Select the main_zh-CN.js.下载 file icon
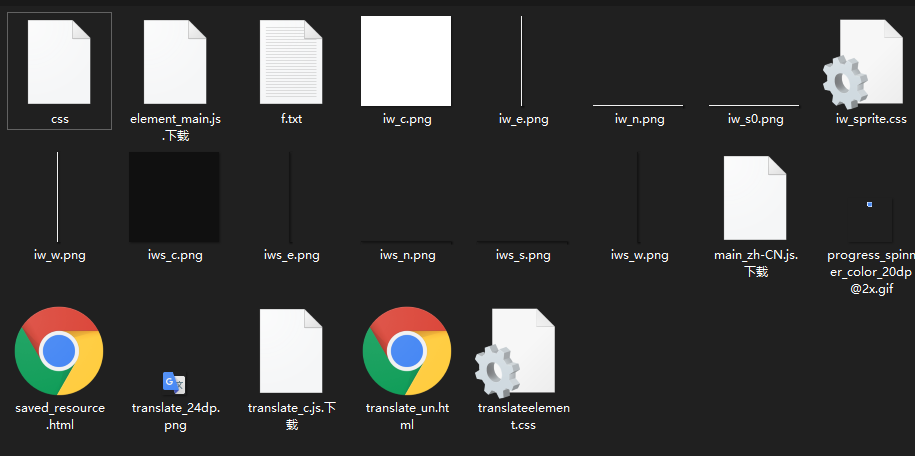Viewport: 915px width, 456px height. 754,198
